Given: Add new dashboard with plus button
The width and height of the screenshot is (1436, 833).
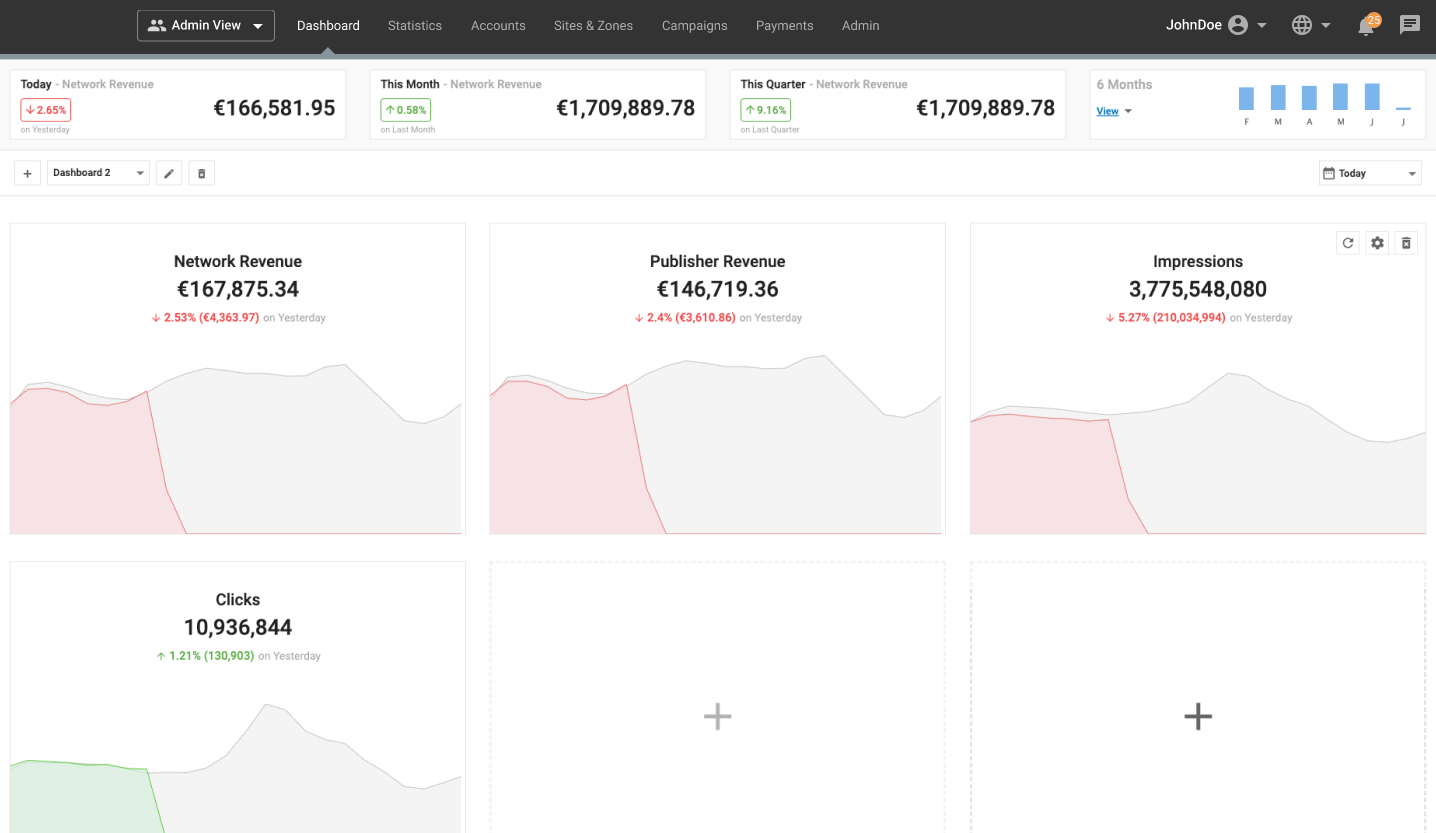Looking at the screenshot, I should point(28,173).
